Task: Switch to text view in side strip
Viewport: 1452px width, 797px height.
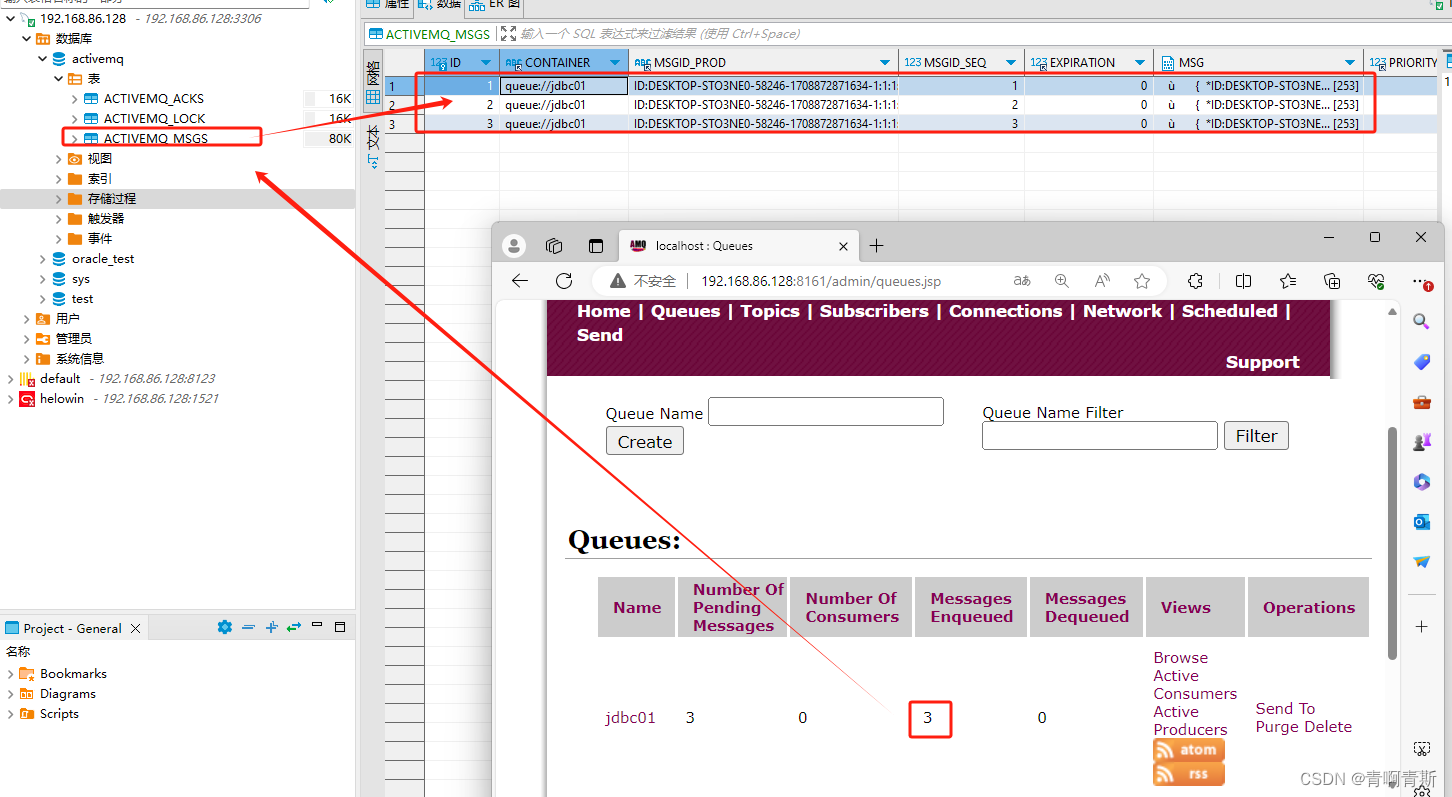Action: click(x=372, y=145)
